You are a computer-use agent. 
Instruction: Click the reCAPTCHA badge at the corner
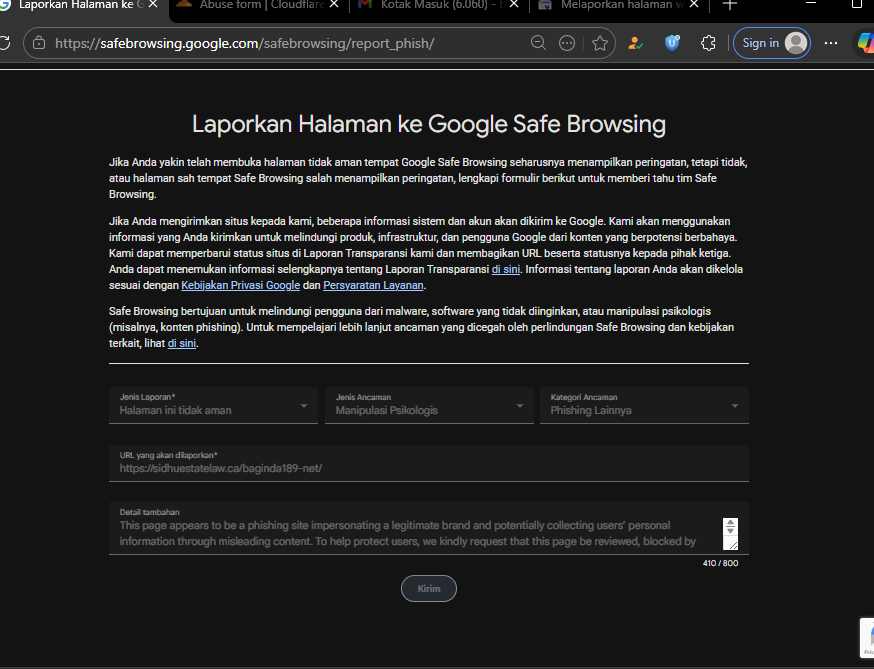coord(867,638)
